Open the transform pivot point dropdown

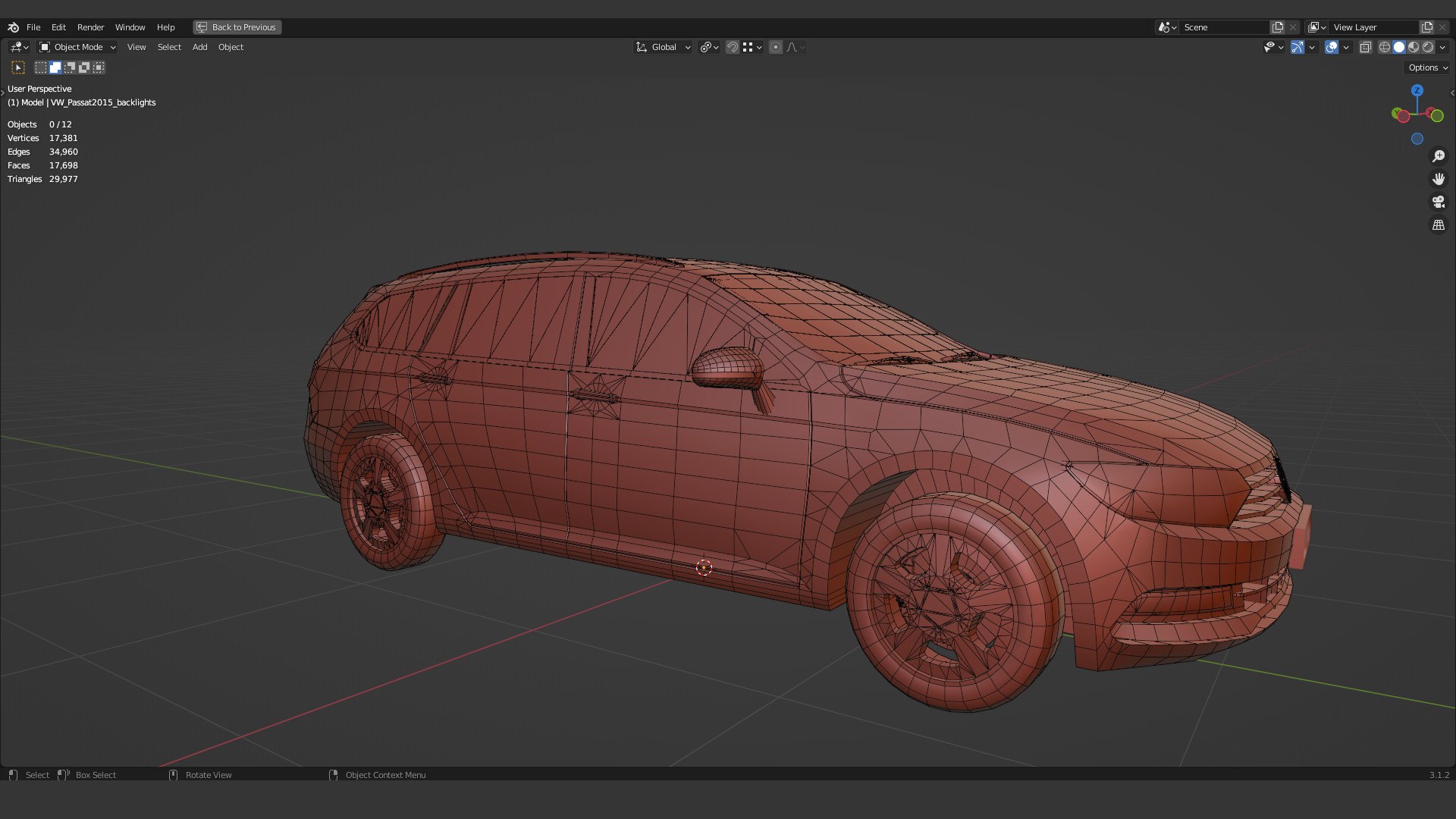709,47
